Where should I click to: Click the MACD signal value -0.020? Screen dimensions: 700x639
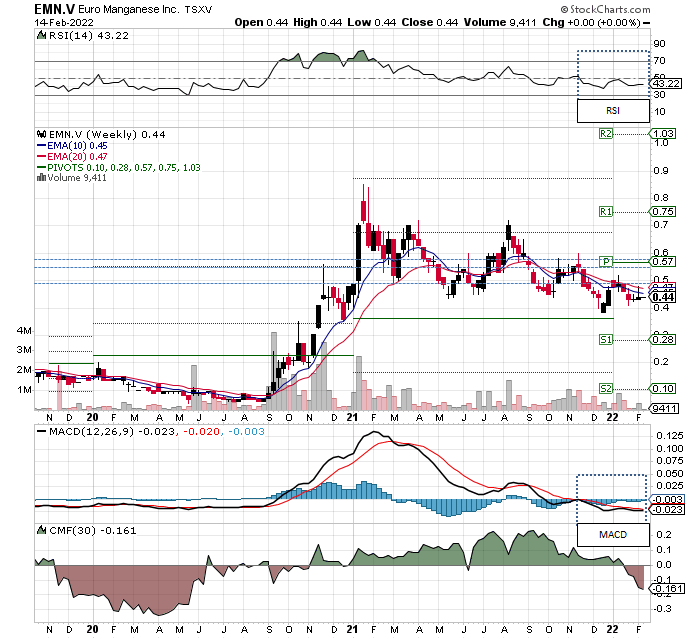point(202,432)
